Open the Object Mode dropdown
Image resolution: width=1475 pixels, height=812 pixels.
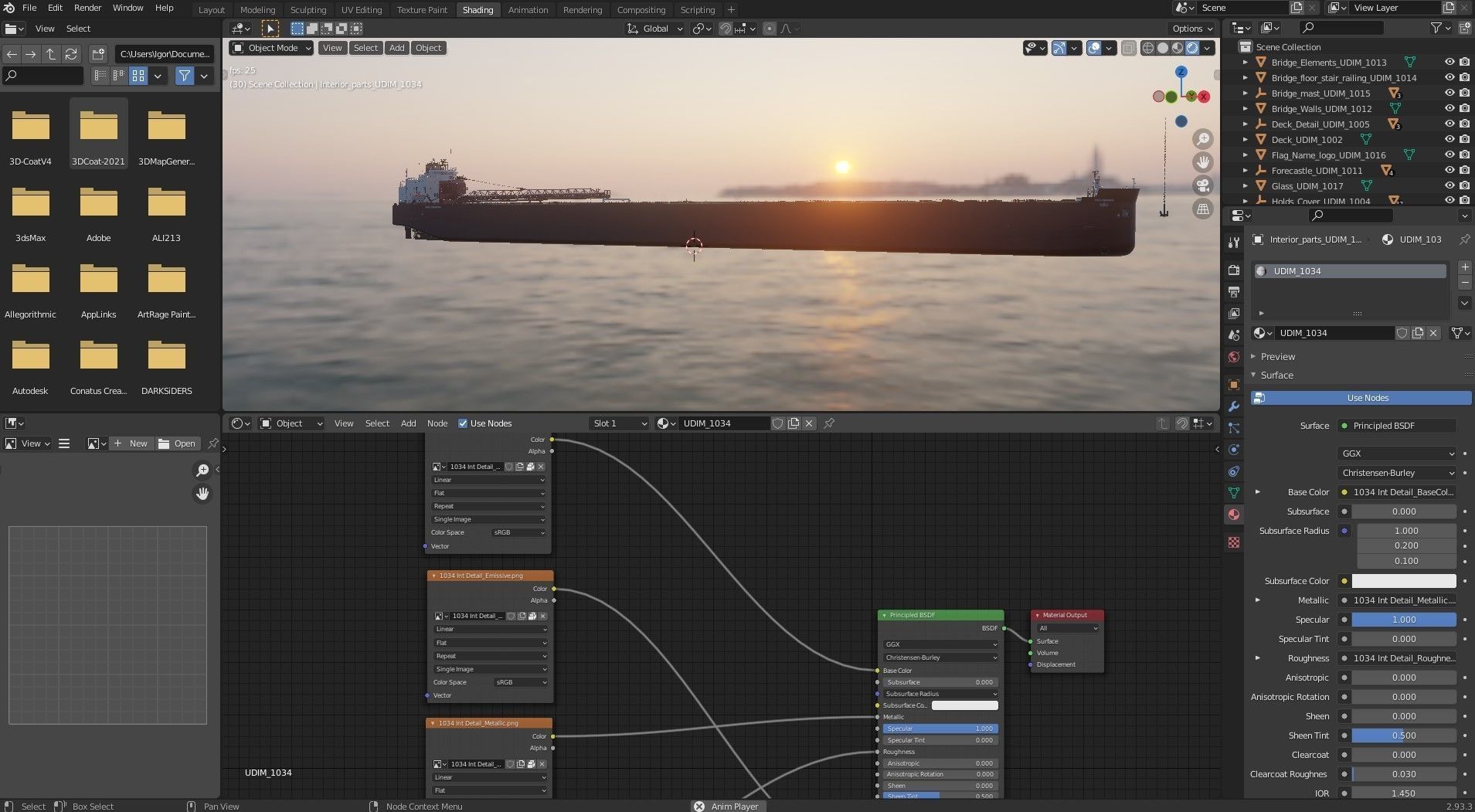[271, 48]
